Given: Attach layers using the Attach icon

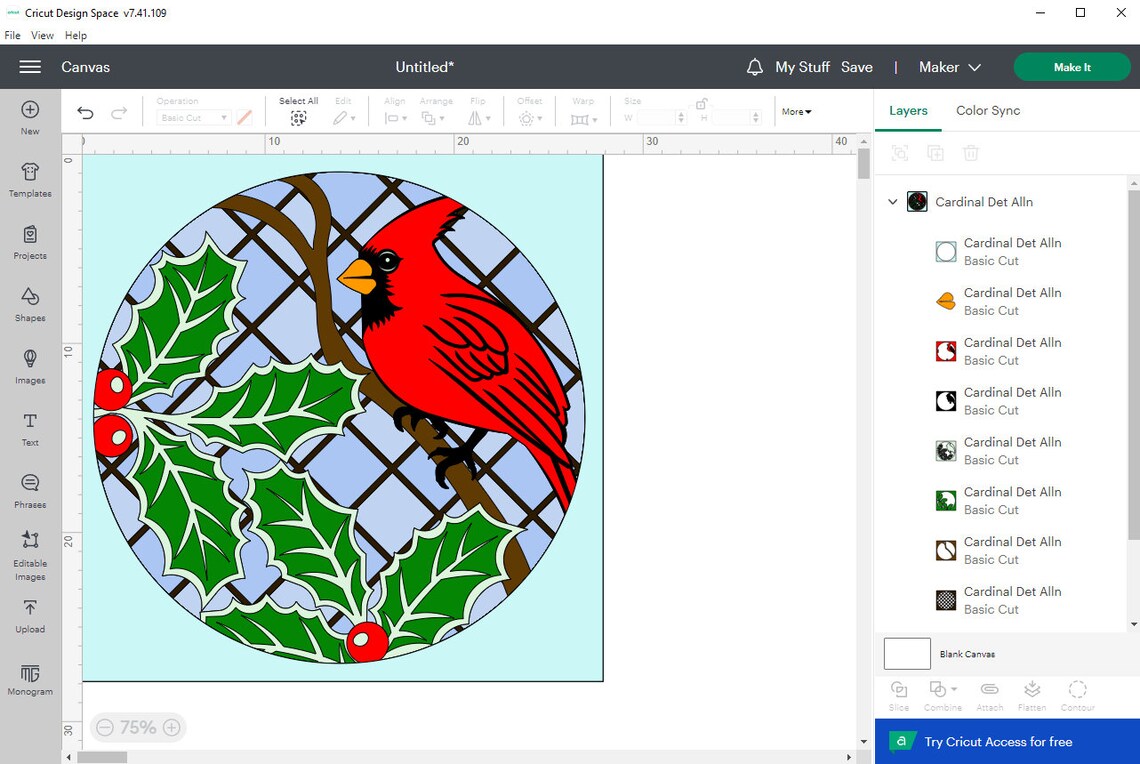Looking at the screenshot, I should [989, 692].
